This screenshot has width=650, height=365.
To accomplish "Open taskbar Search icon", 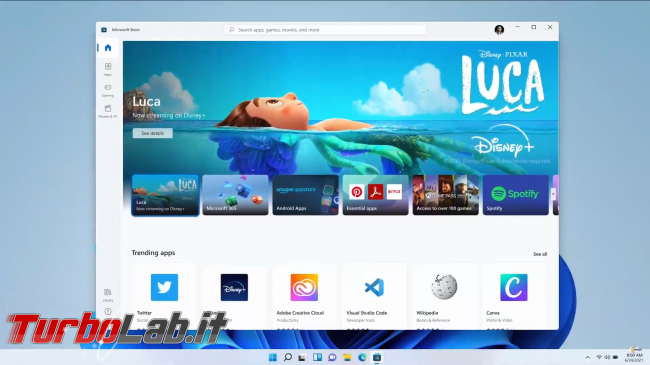I will click(x=288, y=358).
